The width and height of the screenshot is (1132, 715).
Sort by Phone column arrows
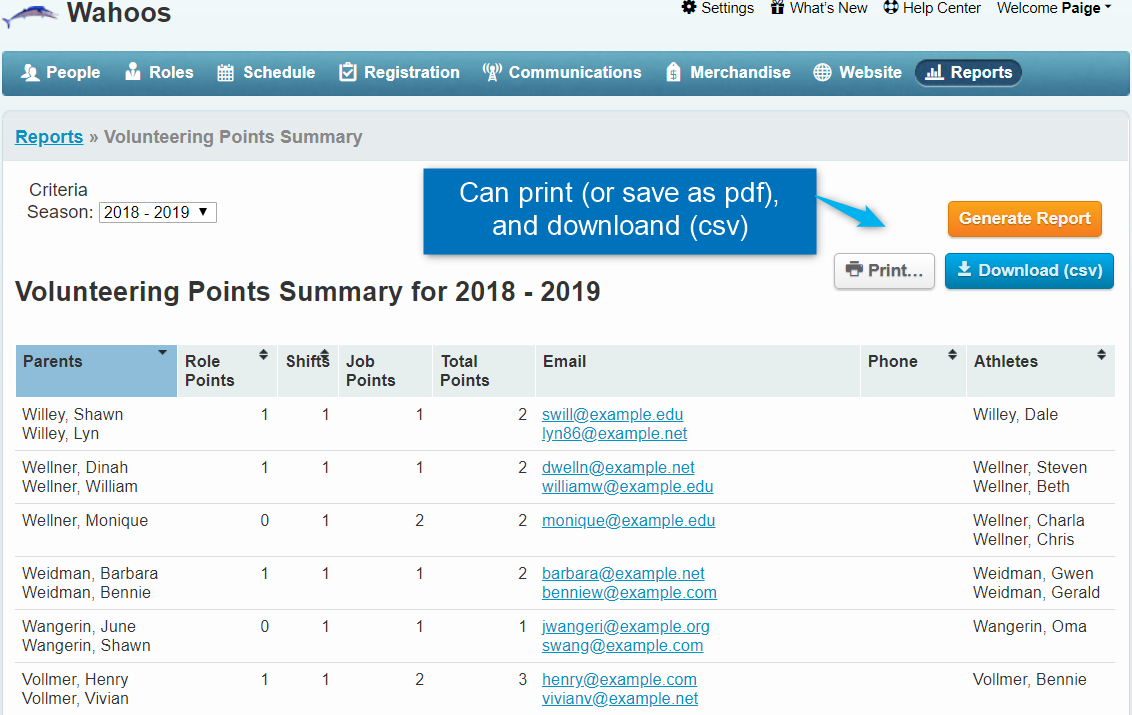tap(952, 355)
